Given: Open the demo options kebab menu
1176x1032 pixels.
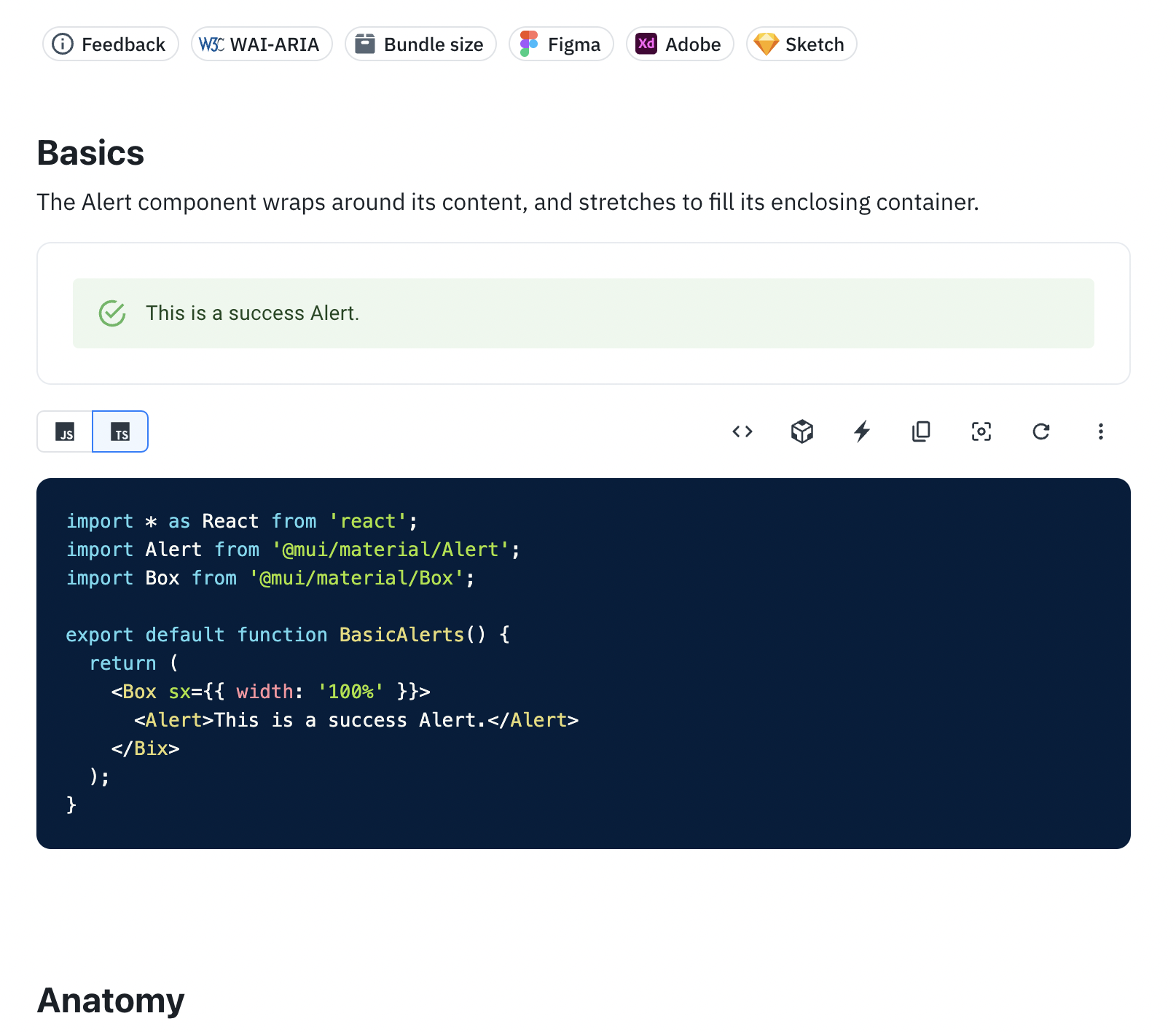Looking at the screenshot, I should [x=1101, y=431].
